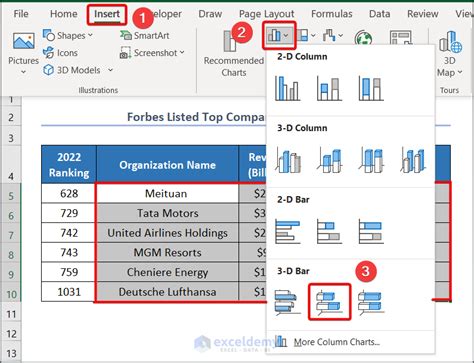Choose the 3-D Column chart option

click(413, 160)
